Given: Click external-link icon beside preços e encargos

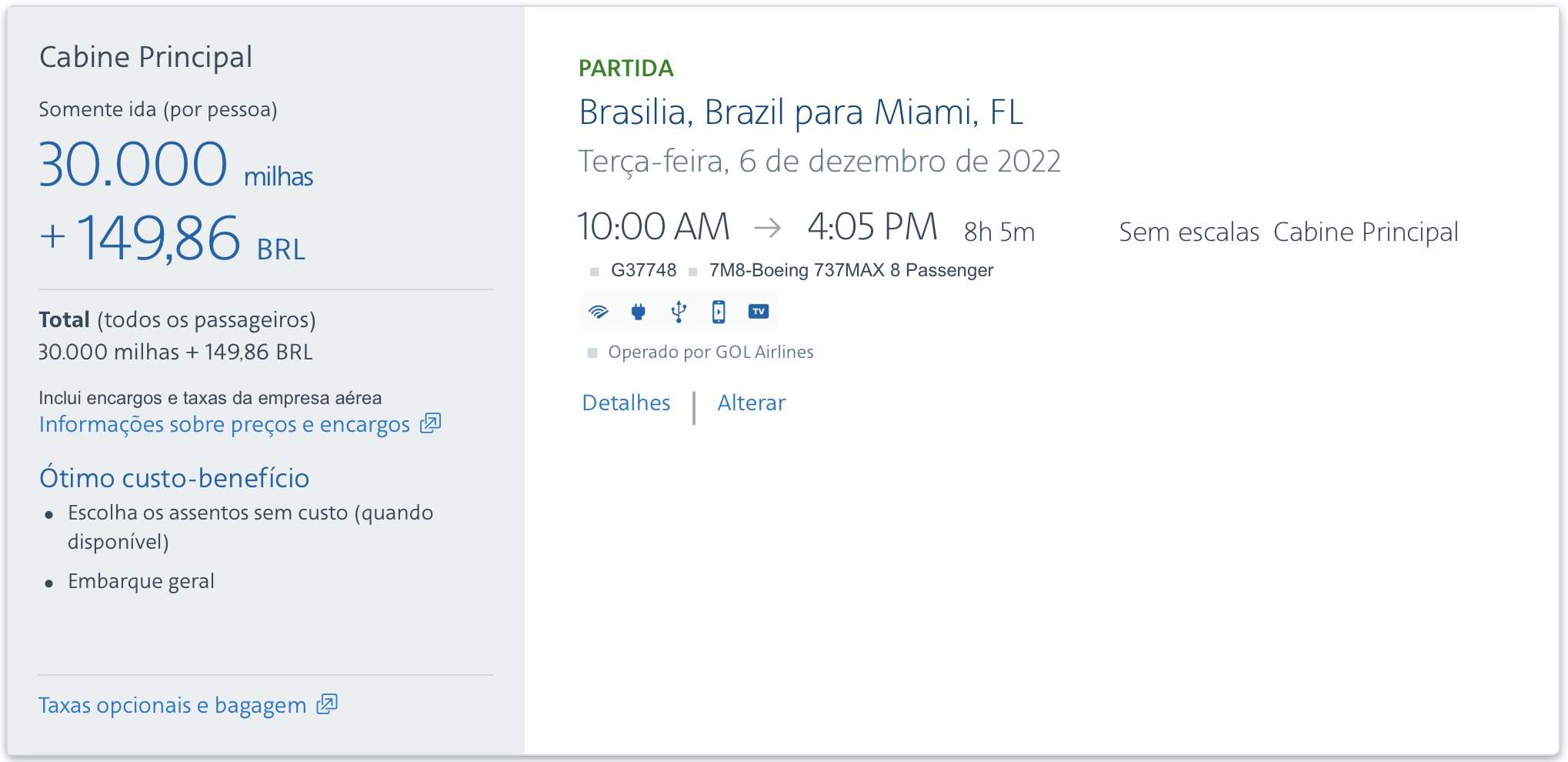Looking at the screenshot, I should tap(430, 423).
